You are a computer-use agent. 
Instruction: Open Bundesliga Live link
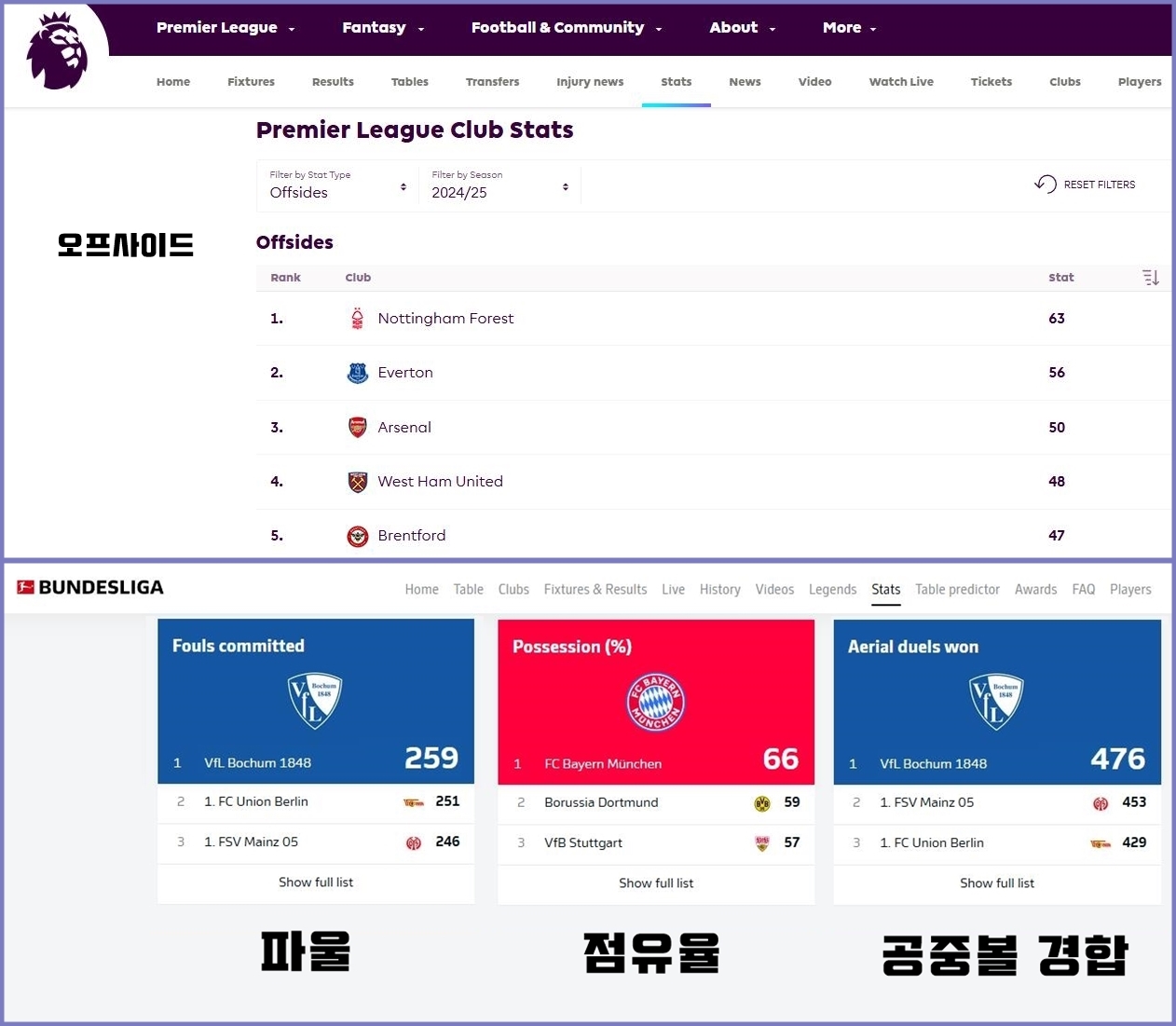673,590
